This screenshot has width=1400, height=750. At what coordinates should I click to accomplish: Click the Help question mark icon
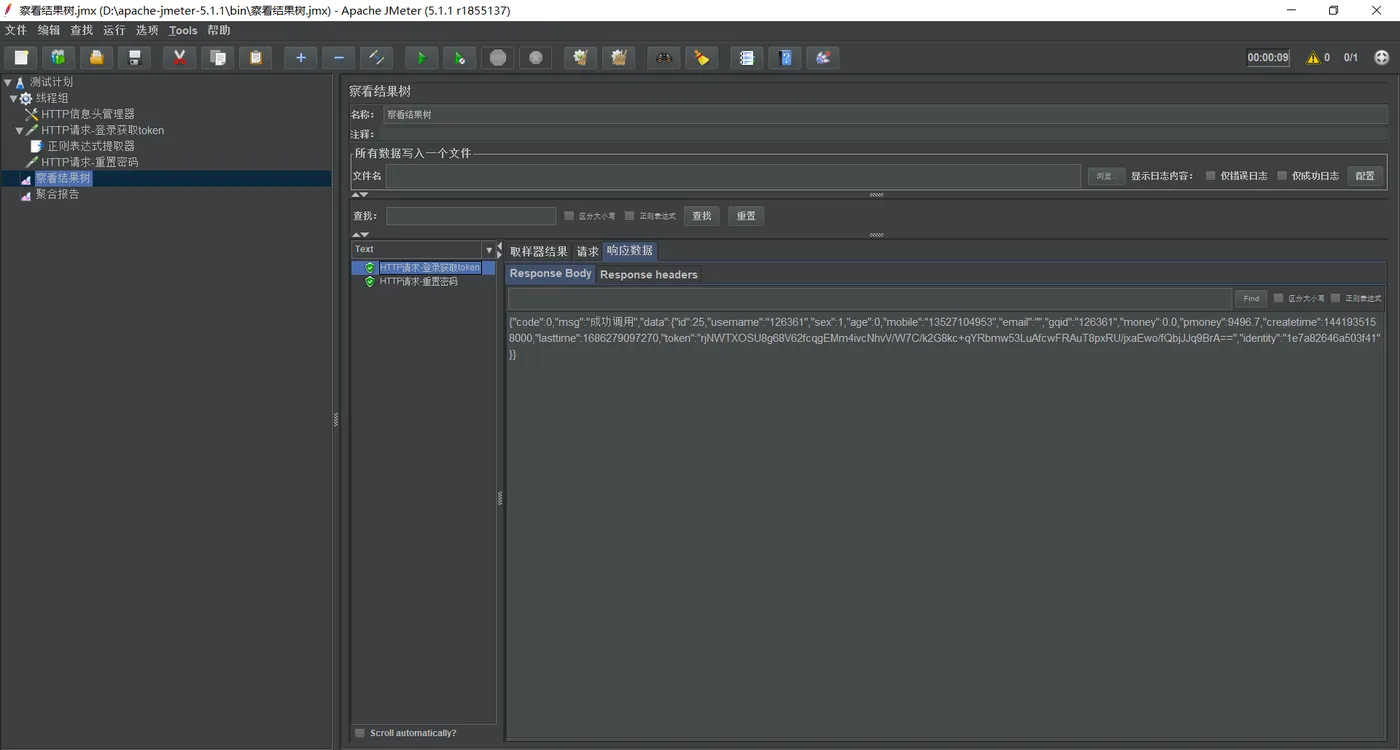click(785, 57)
